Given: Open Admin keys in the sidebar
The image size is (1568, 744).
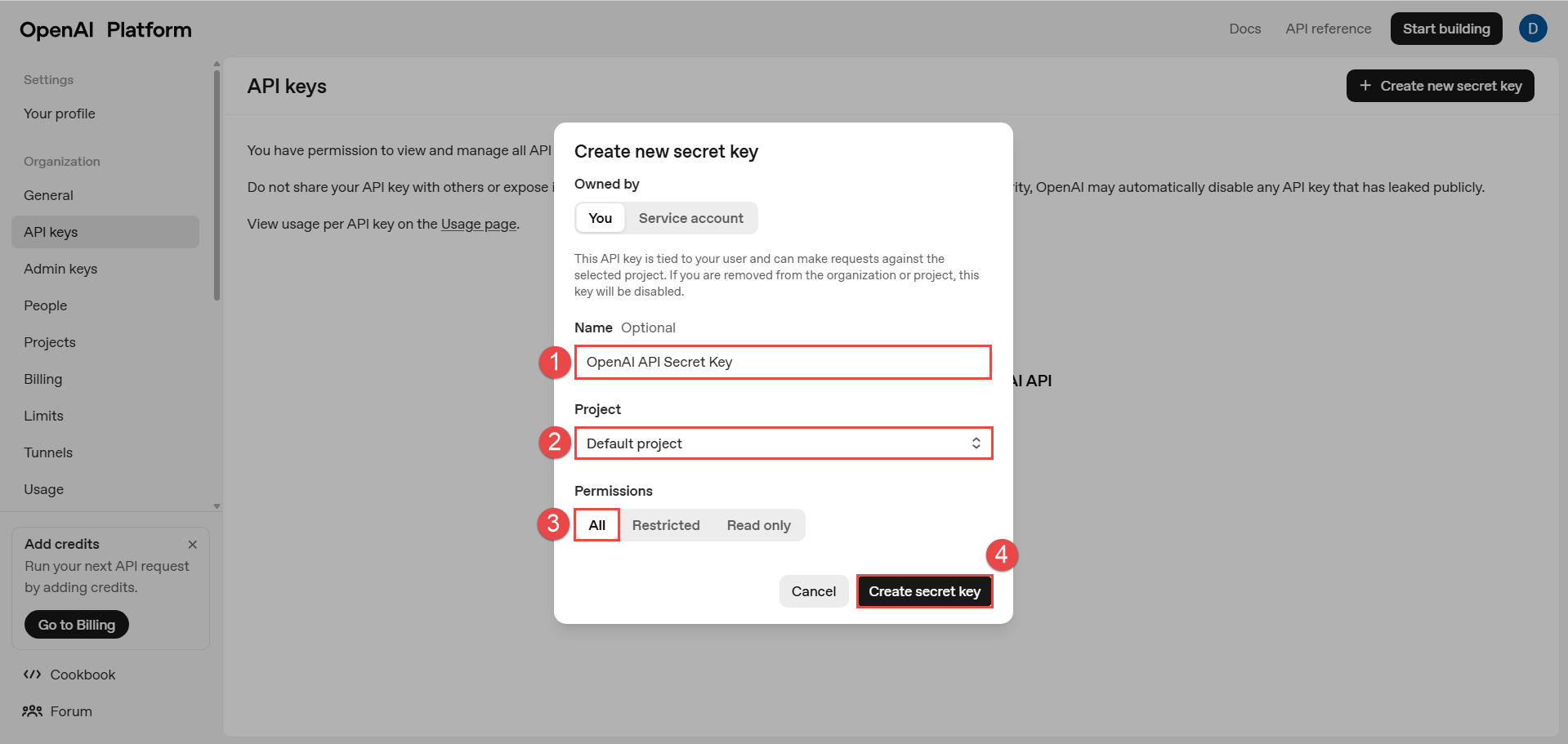Looking at the screenshot, I should coord(60,269).
